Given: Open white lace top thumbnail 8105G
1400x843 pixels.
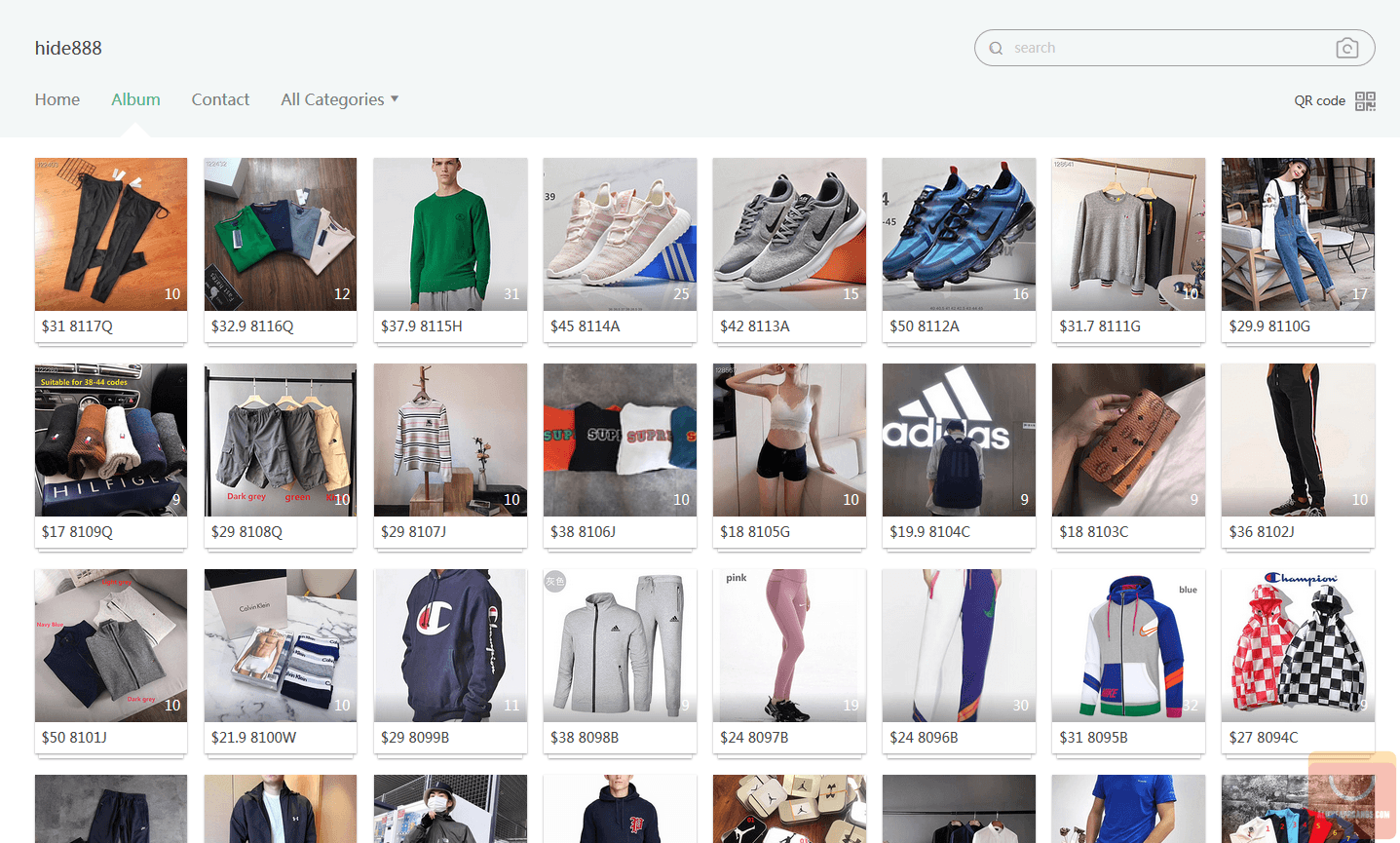Looking at the screenshot, I should coord(789,440).
